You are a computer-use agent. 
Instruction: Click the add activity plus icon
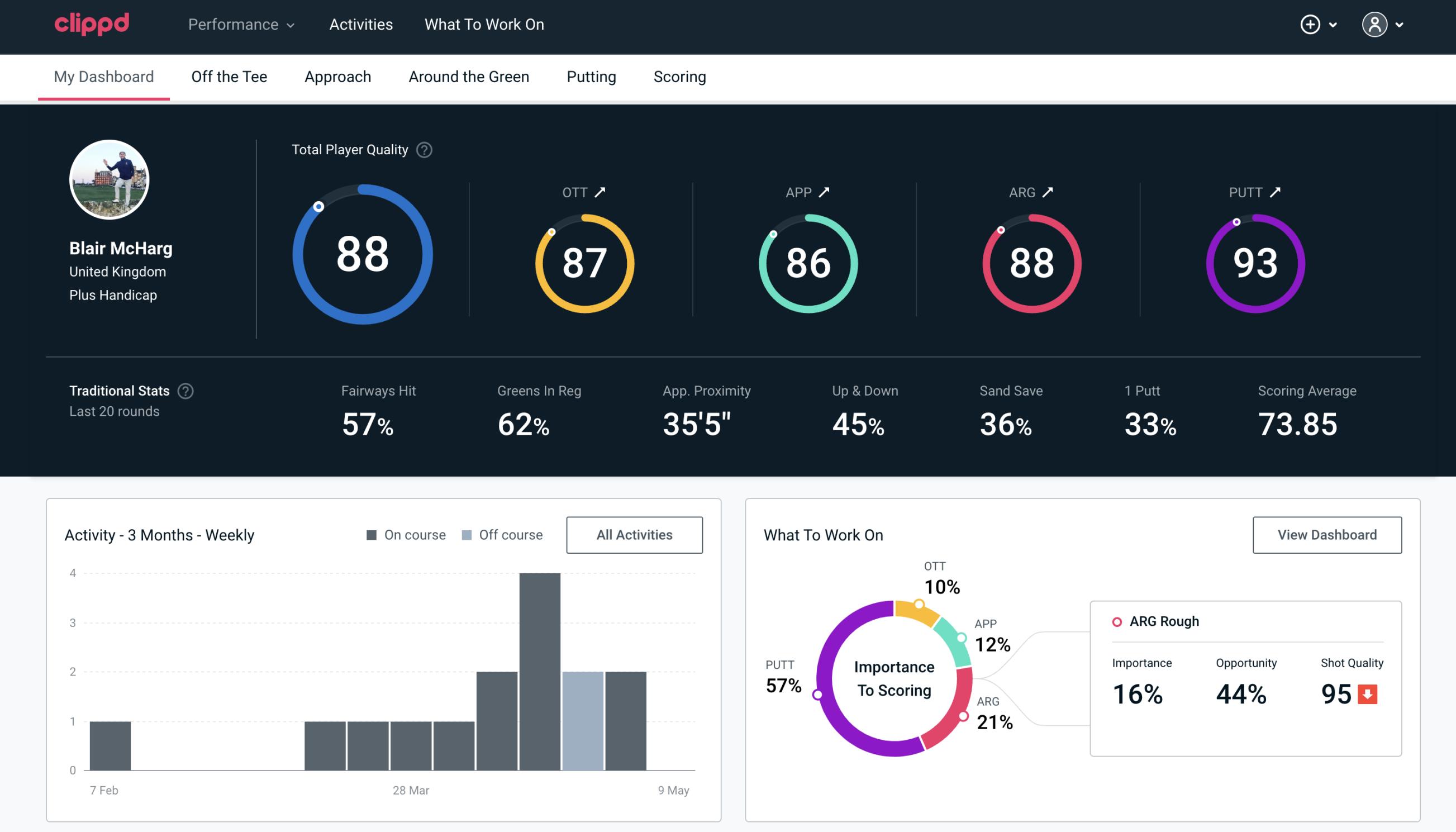click(1311, 25)
